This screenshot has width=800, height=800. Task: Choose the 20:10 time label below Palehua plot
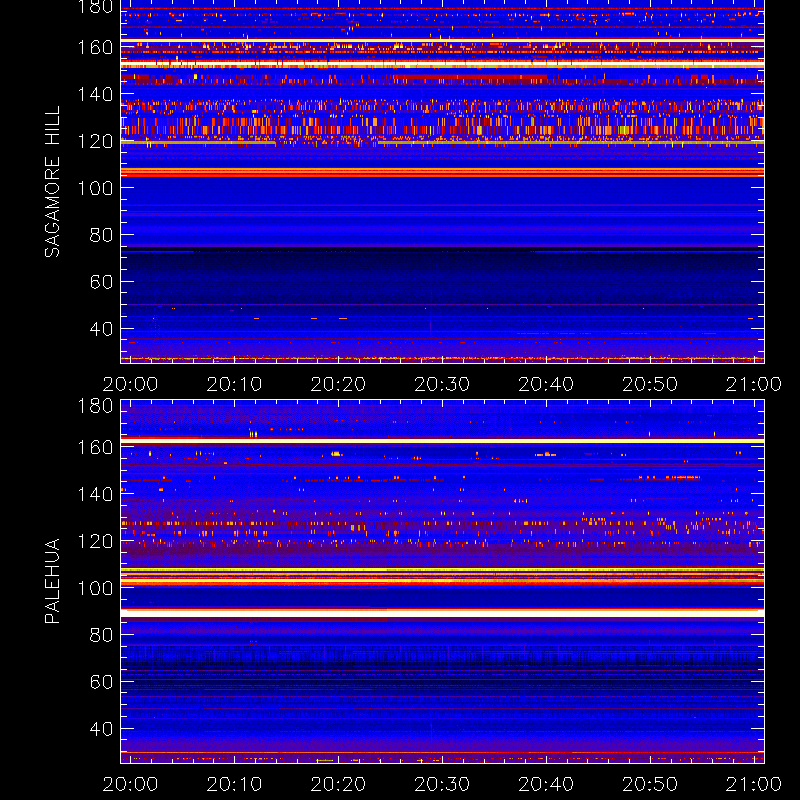(234, 784)
